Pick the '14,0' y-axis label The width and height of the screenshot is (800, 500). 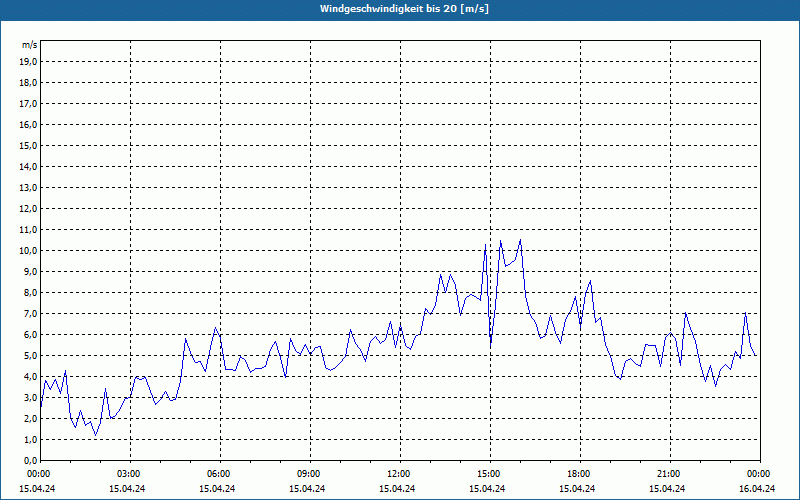(28, 166)
